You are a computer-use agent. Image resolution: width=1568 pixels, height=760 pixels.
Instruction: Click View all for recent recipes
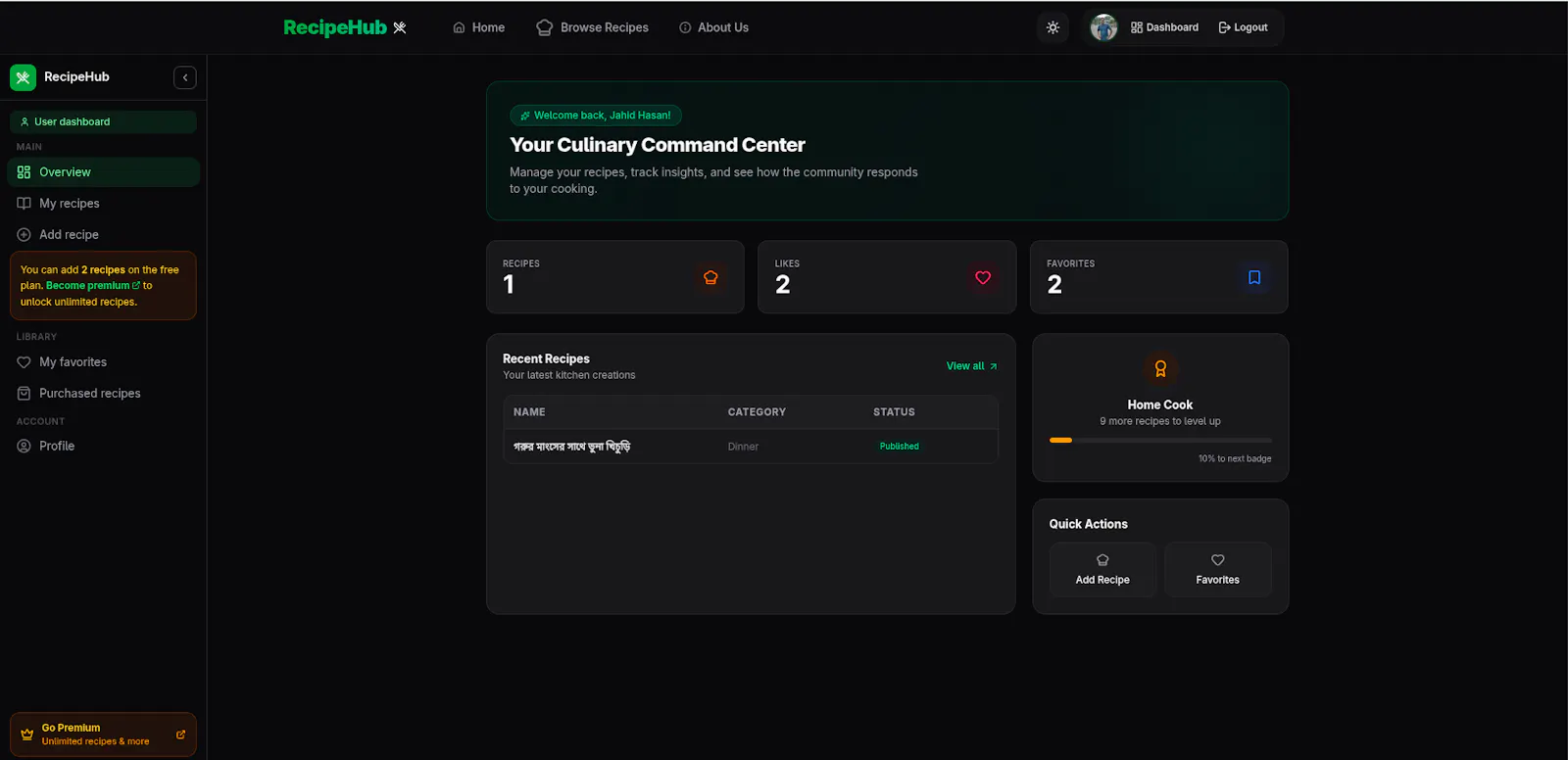(x=971, y=366)
